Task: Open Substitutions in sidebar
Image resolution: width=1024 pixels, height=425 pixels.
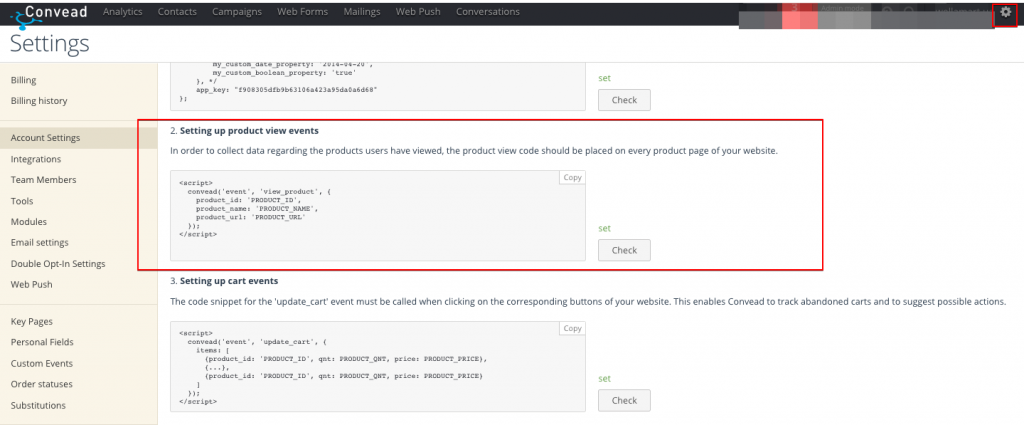Action: [x=38, y=405]
